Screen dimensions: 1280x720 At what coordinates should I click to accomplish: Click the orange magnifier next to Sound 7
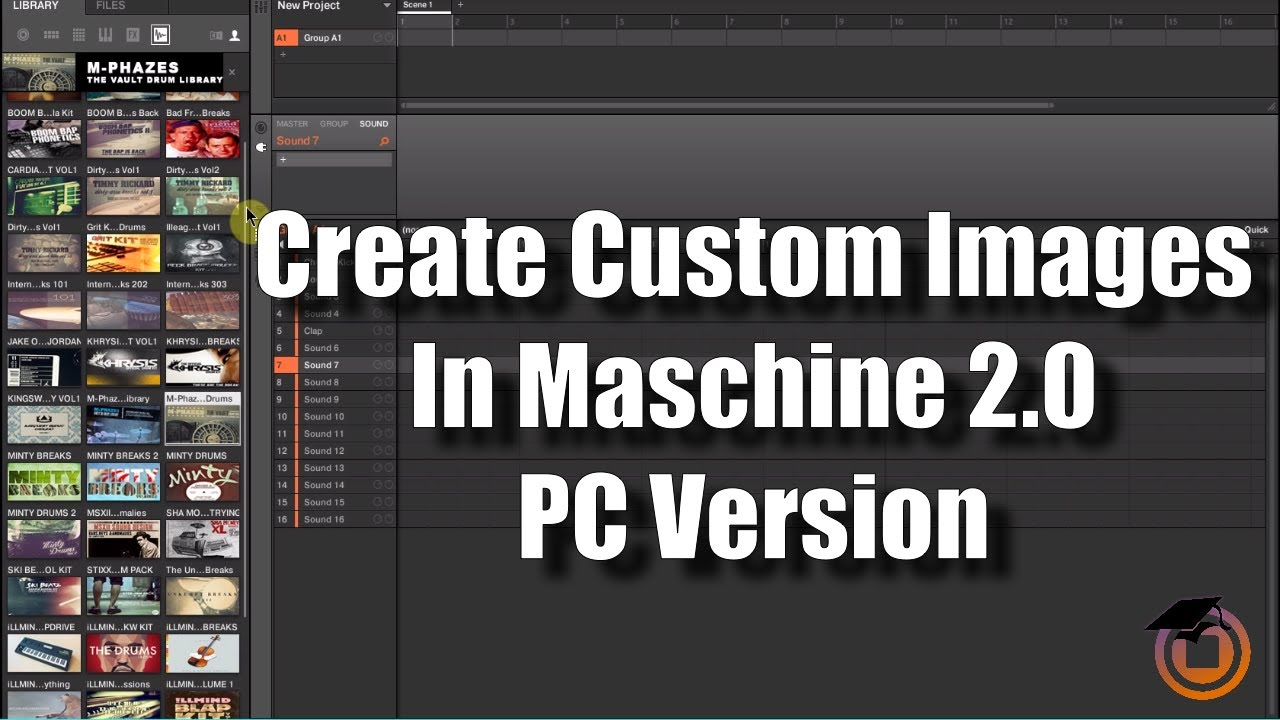(384, 141)
